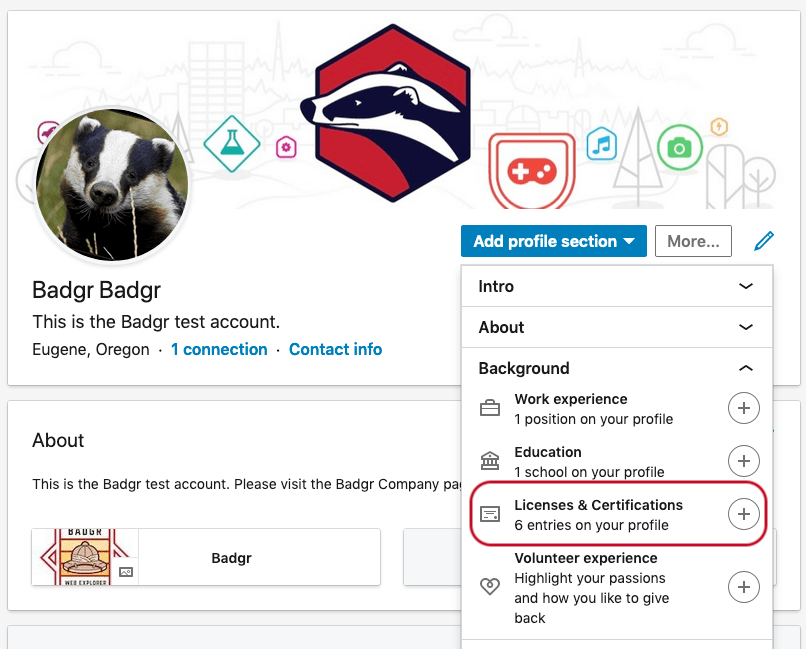This screenshot has width=806, height=649.
Task: Follow the 1 connection link
Action: coord(219,349)
